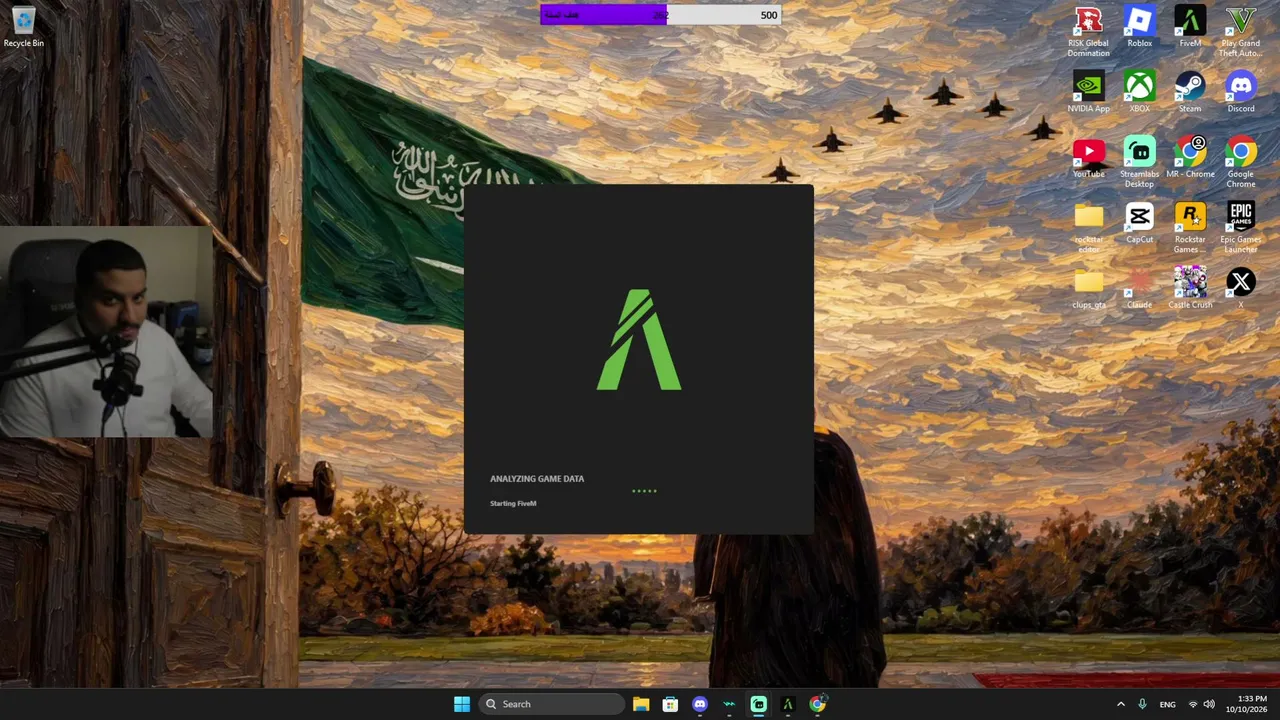This screenshot has height=720, width=1280.
Task: Open Play Grand Theft Auto shortcut
Action: point(1241,32)
